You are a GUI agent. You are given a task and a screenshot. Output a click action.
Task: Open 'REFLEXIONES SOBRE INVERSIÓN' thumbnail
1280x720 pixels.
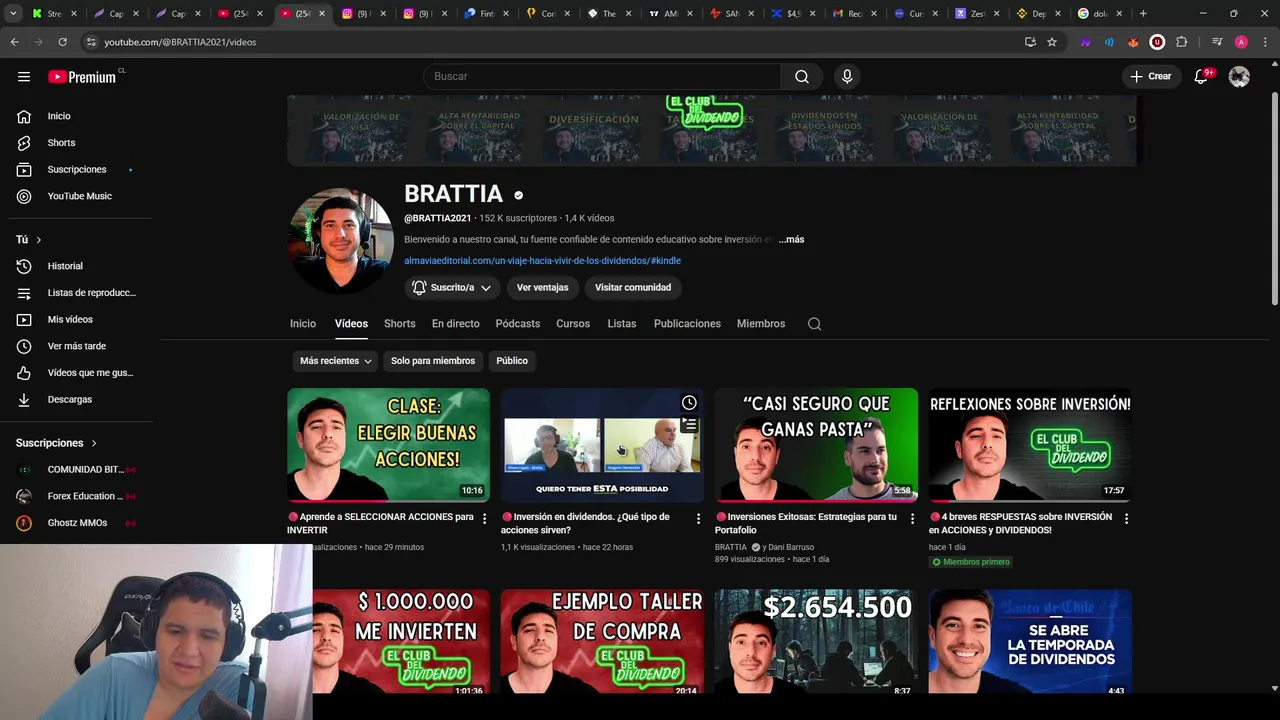(x=1030, y=445)
